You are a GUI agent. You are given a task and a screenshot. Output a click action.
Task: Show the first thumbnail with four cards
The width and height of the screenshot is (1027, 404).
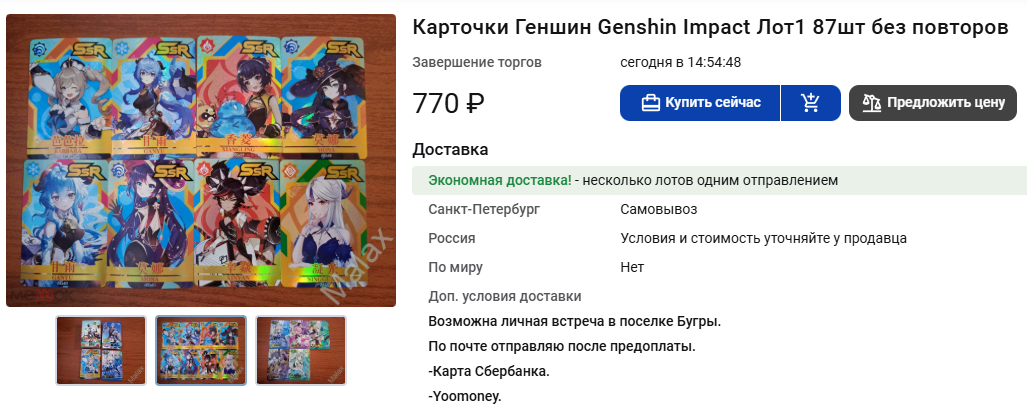[x=101, y=350]
